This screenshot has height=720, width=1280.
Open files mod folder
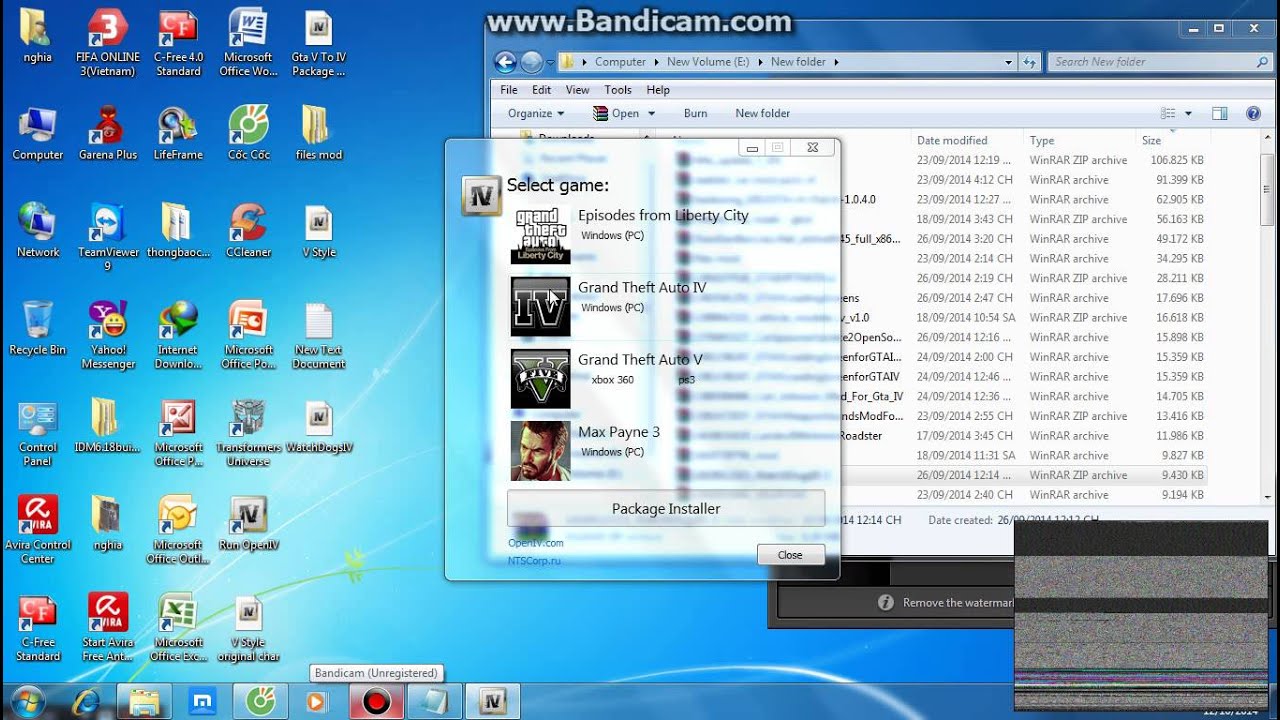pyautogui.click(x=318, y=133)
